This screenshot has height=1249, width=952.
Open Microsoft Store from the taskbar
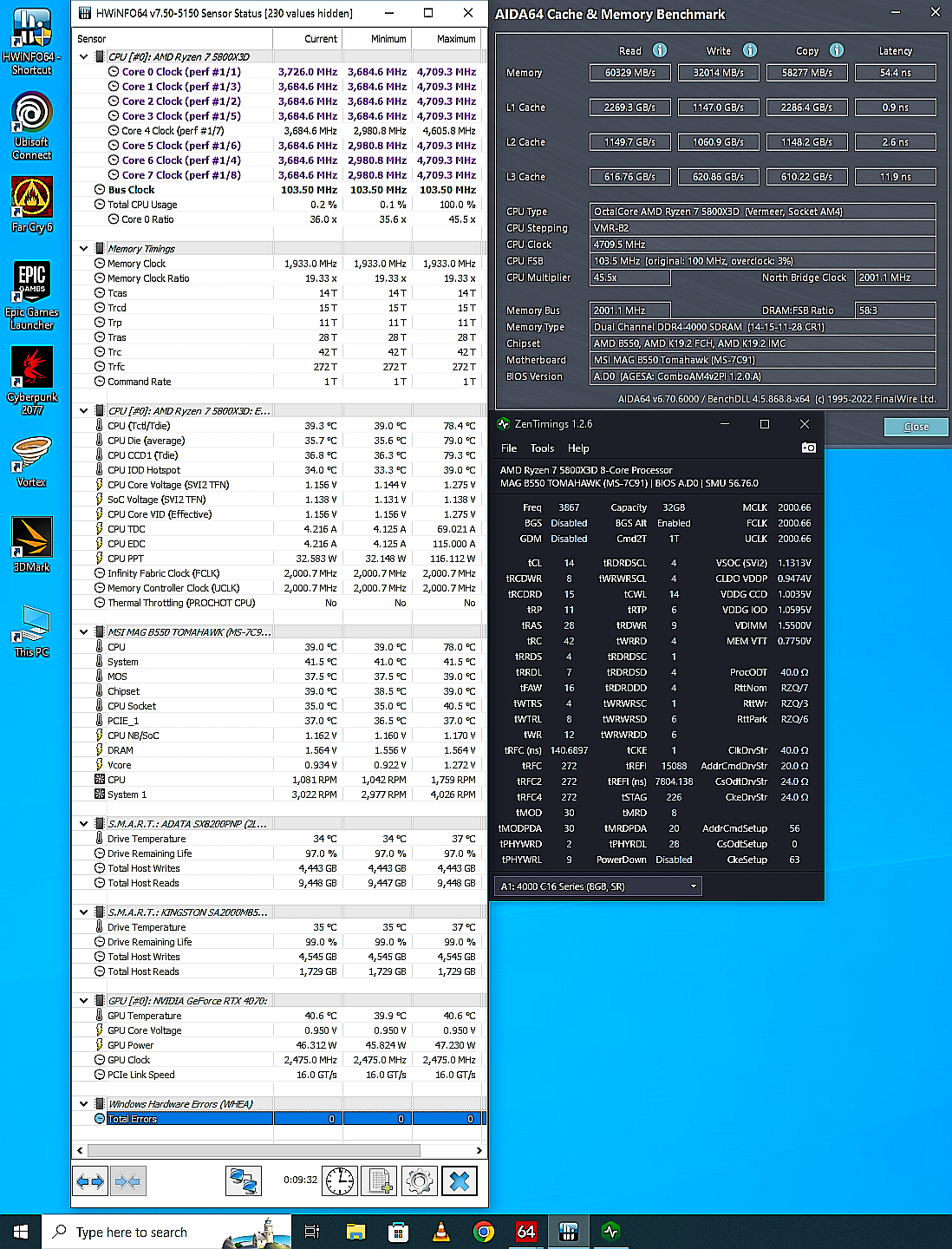click(398, 1232)
